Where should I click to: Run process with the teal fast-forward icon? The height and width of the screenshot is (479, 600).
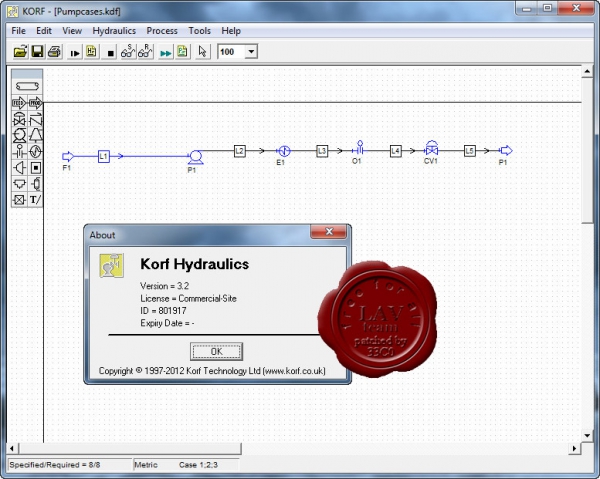(x=165, y=53)
